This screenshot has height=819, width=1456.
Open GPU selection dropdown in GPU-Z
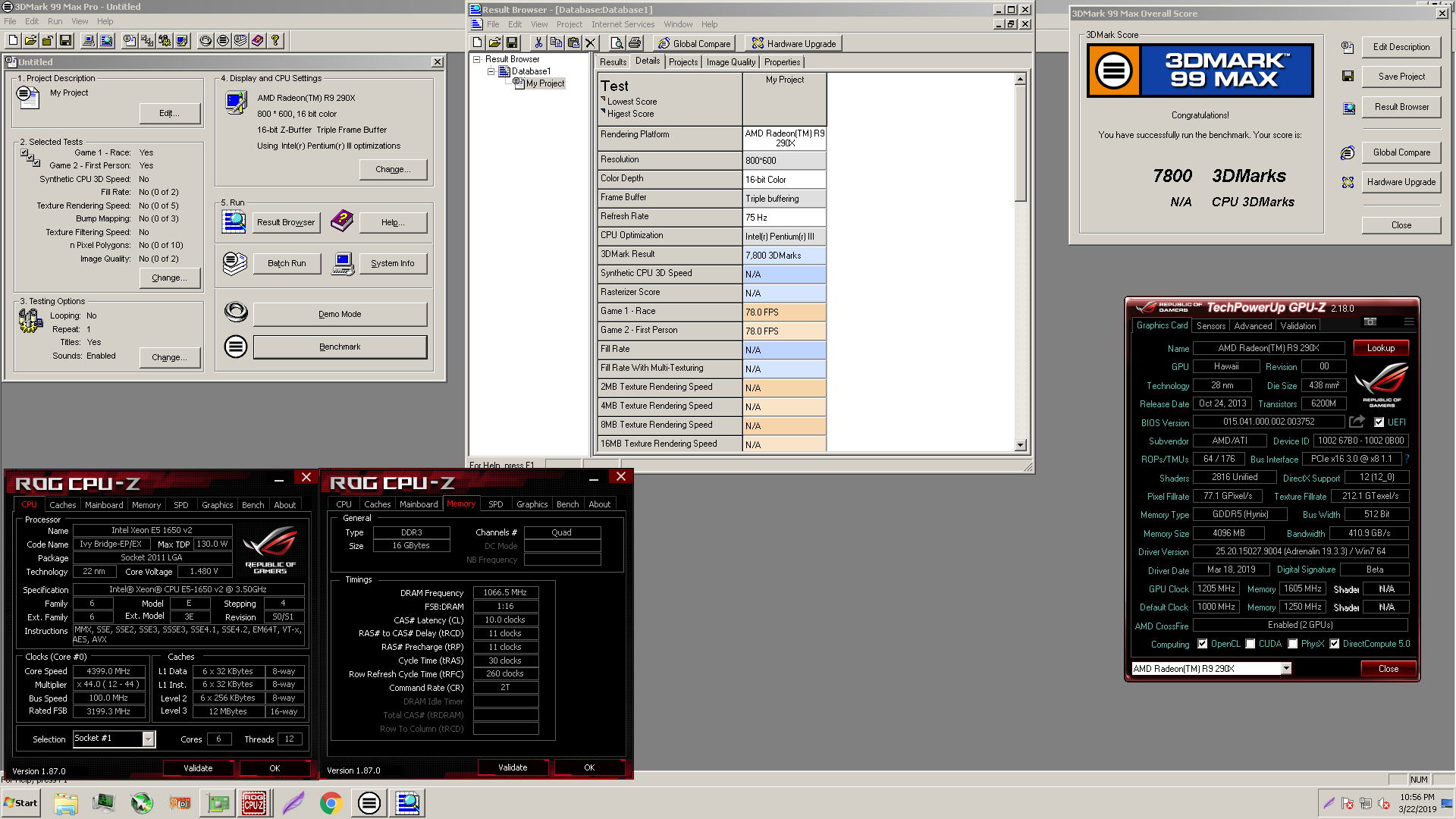[x=1286, y=668]
